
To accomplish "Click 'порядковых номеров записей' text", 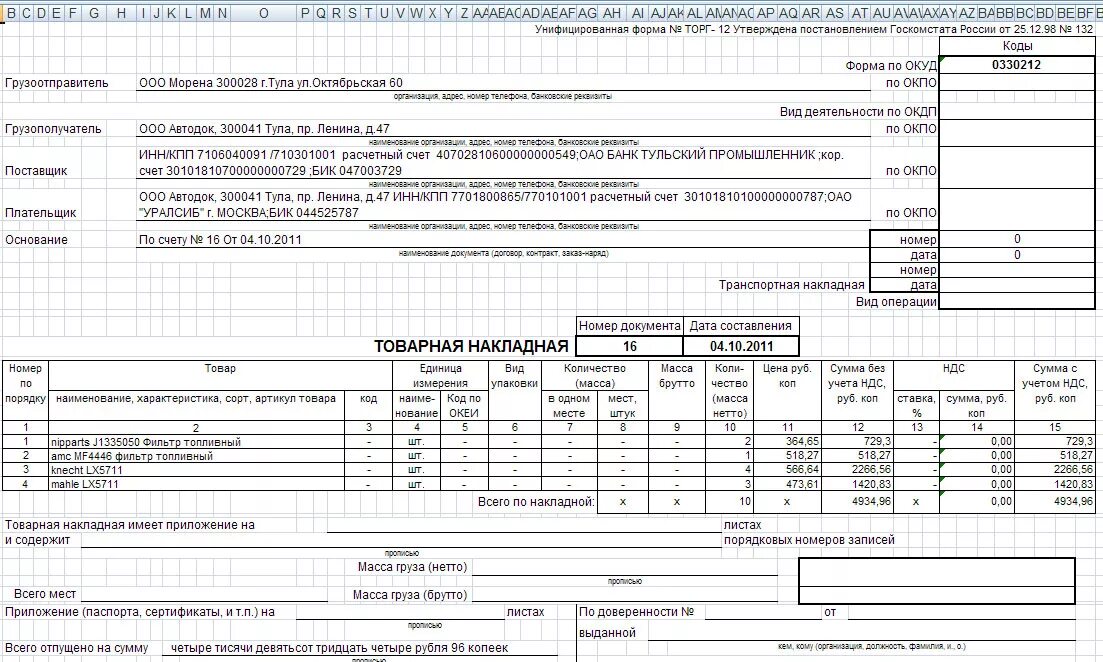I will pos(809,540).
